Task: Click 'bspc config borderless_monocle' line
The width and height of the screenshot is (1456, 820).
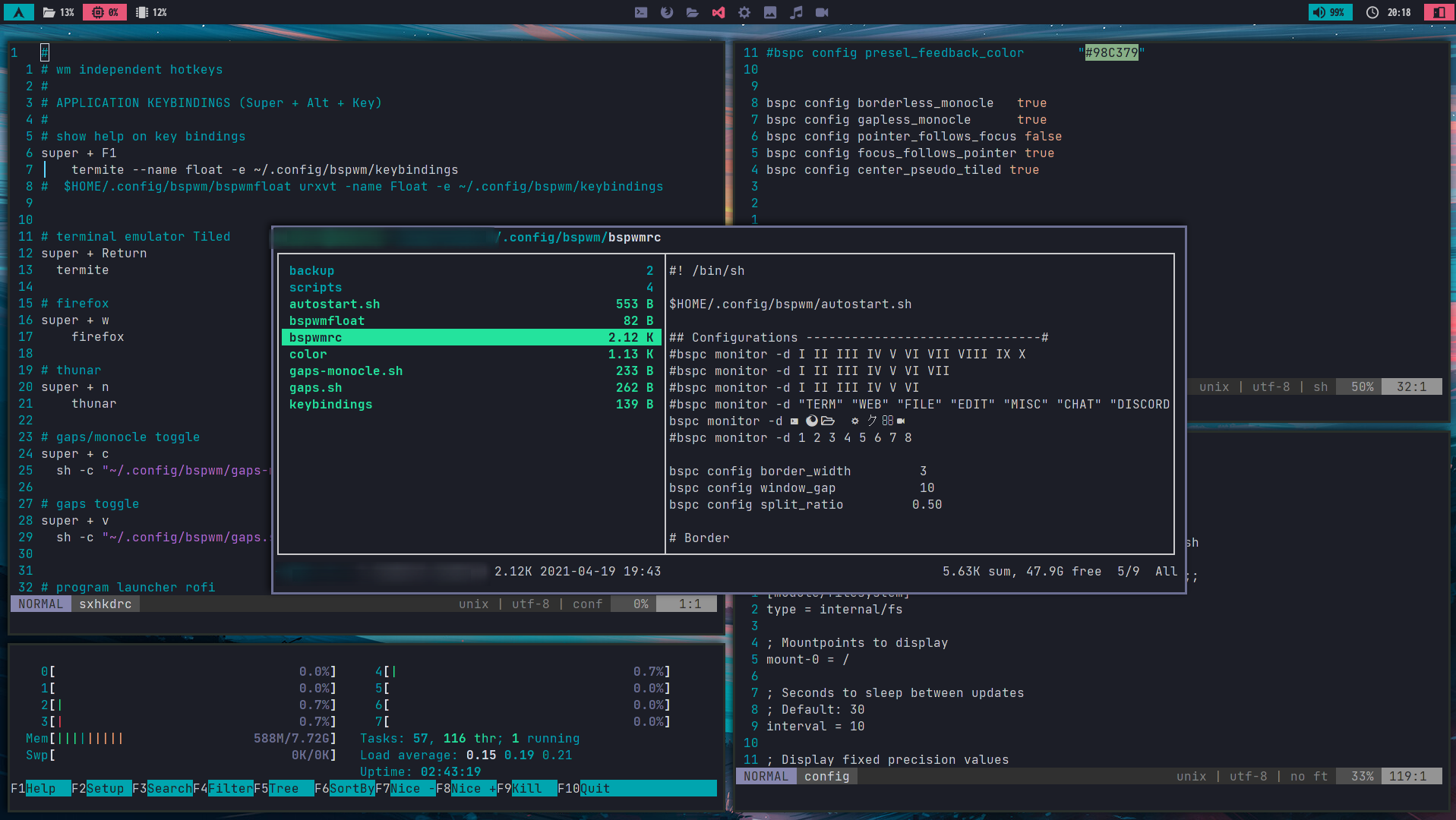Action: tap(907, 103)
